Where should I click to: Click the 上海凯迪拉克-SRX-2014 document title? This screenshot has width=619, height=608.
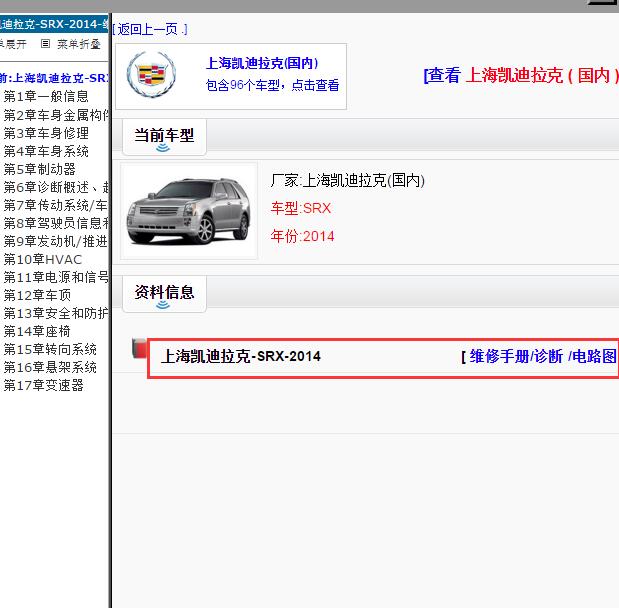point(241,356)
